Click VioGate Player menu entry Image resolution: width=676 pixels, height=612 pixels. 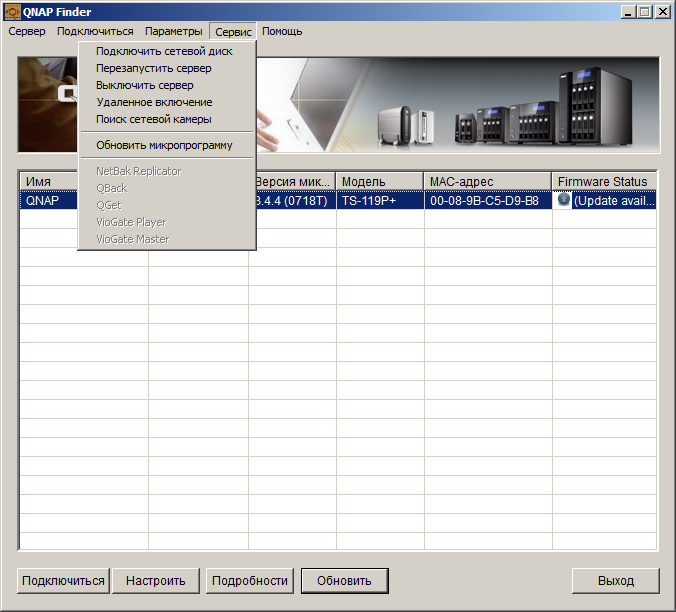168,222
